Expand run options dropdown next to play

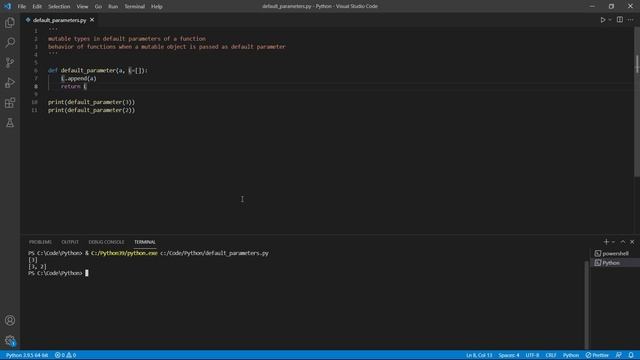click(x=610, y=20)
